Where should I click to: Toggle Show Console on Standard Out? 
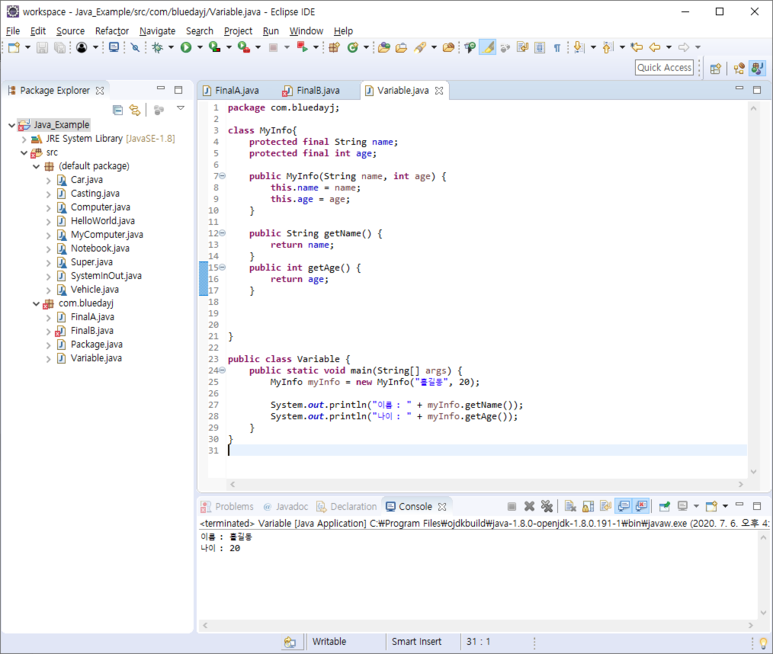click(624, 506)
